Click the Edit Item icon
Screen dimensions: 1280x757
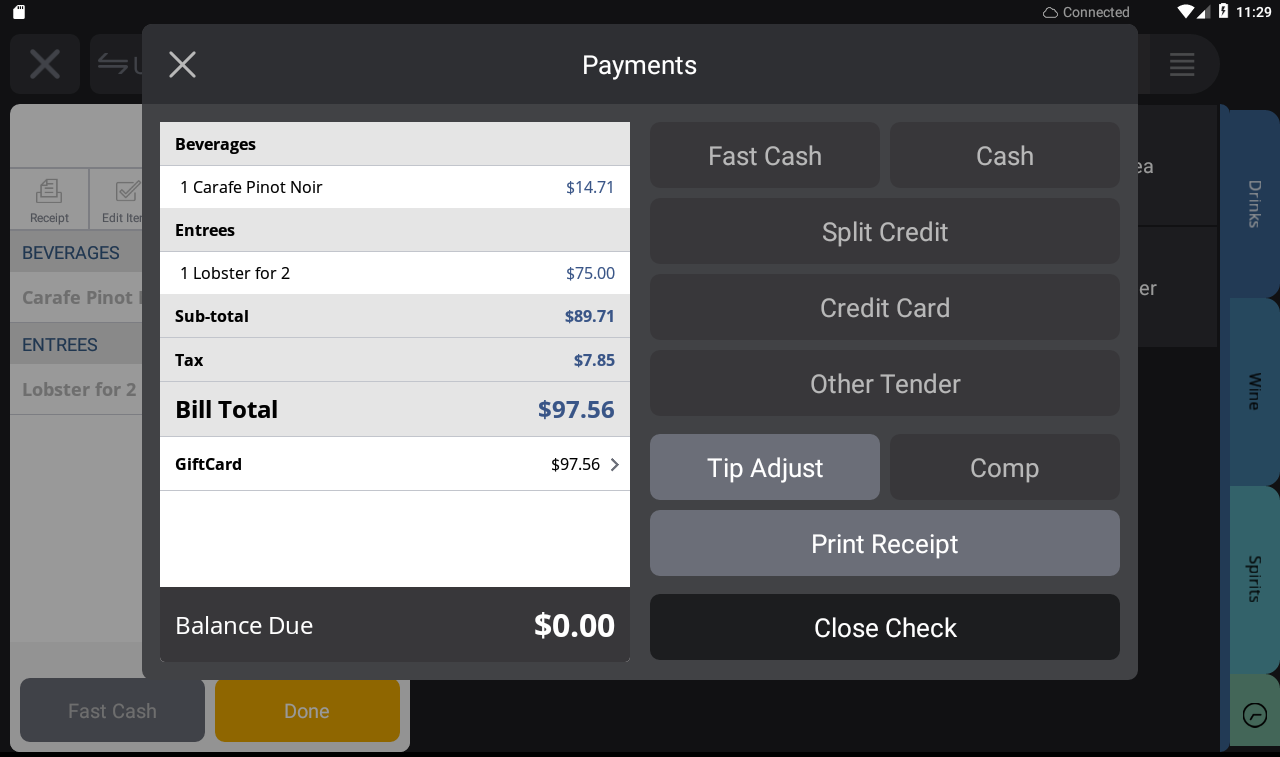click(x=127, y=191)
